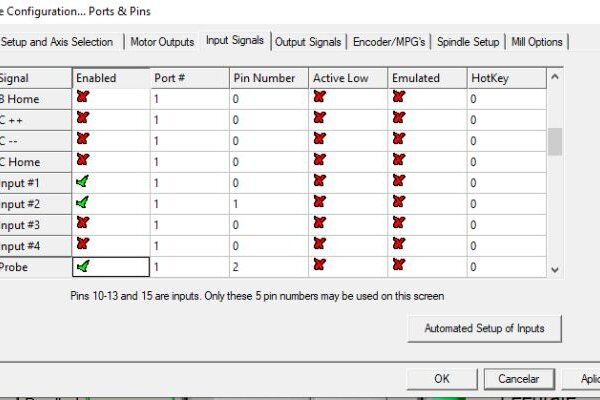
Task: Enable the C ++ limit signal
Action: click(x=83, y=119)
